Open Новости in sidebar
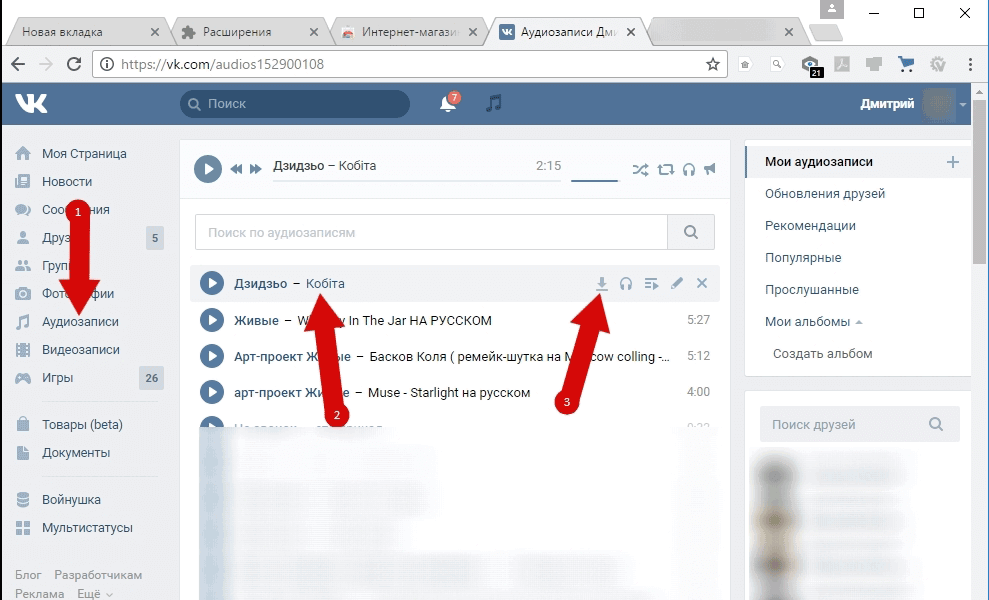The width and height of the screenshot is (989, 600). (x=67, y=182)
